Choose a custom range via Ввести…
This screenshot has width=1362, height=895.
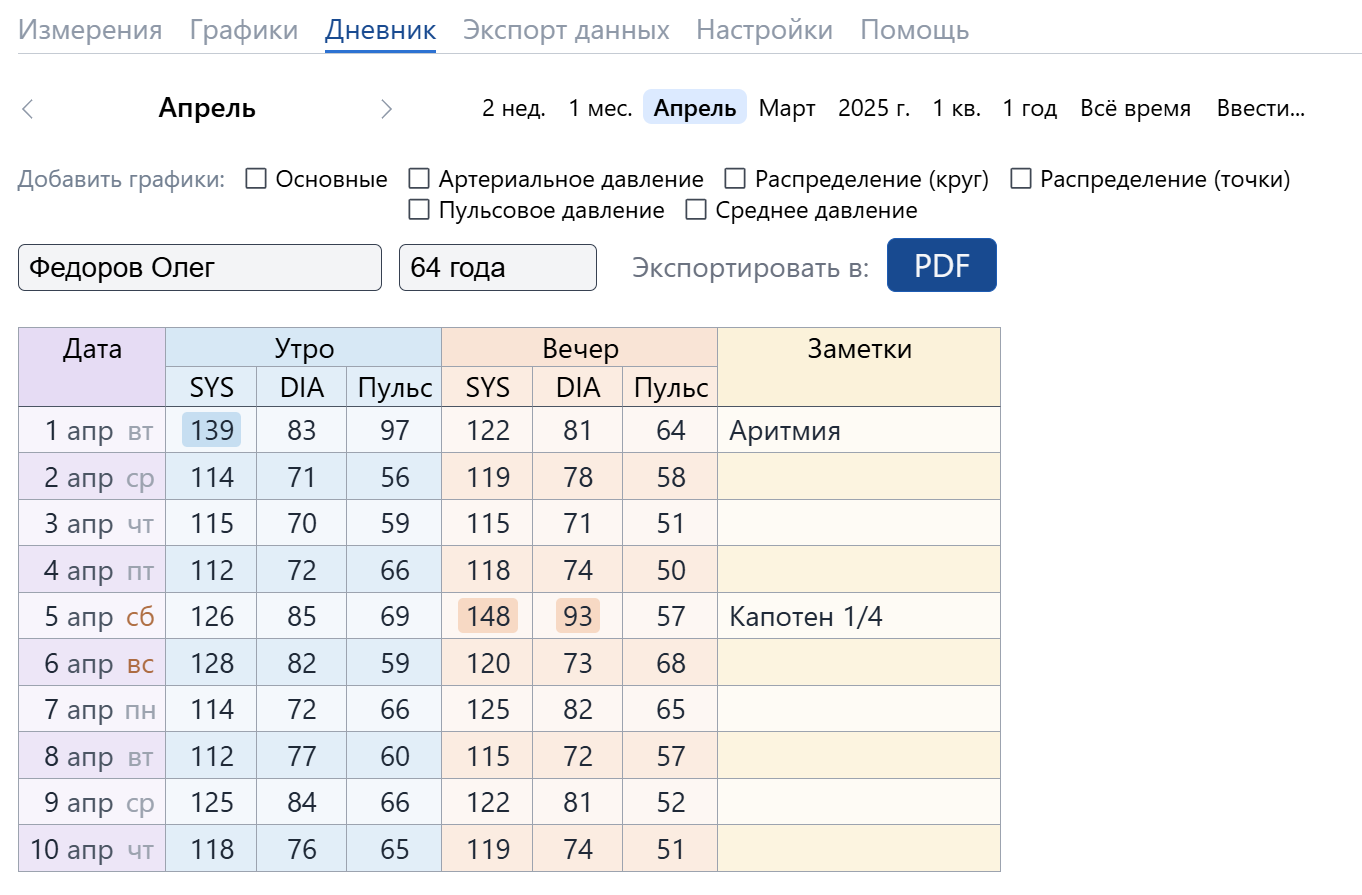point(1259,109)
